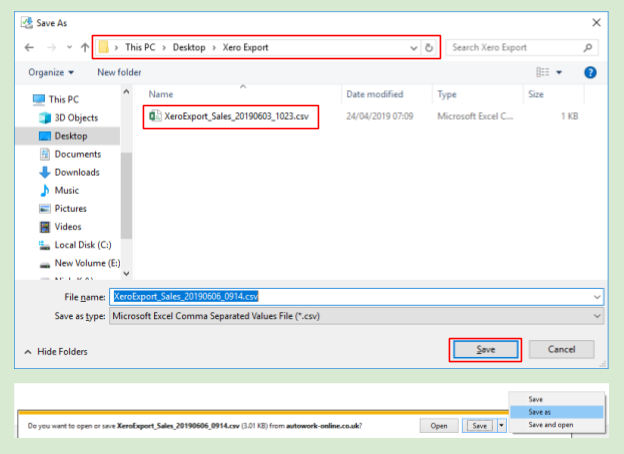Expand the Organize dropdown menu
The height and width of the screenshot is (454, 624).
click(51, 72)
